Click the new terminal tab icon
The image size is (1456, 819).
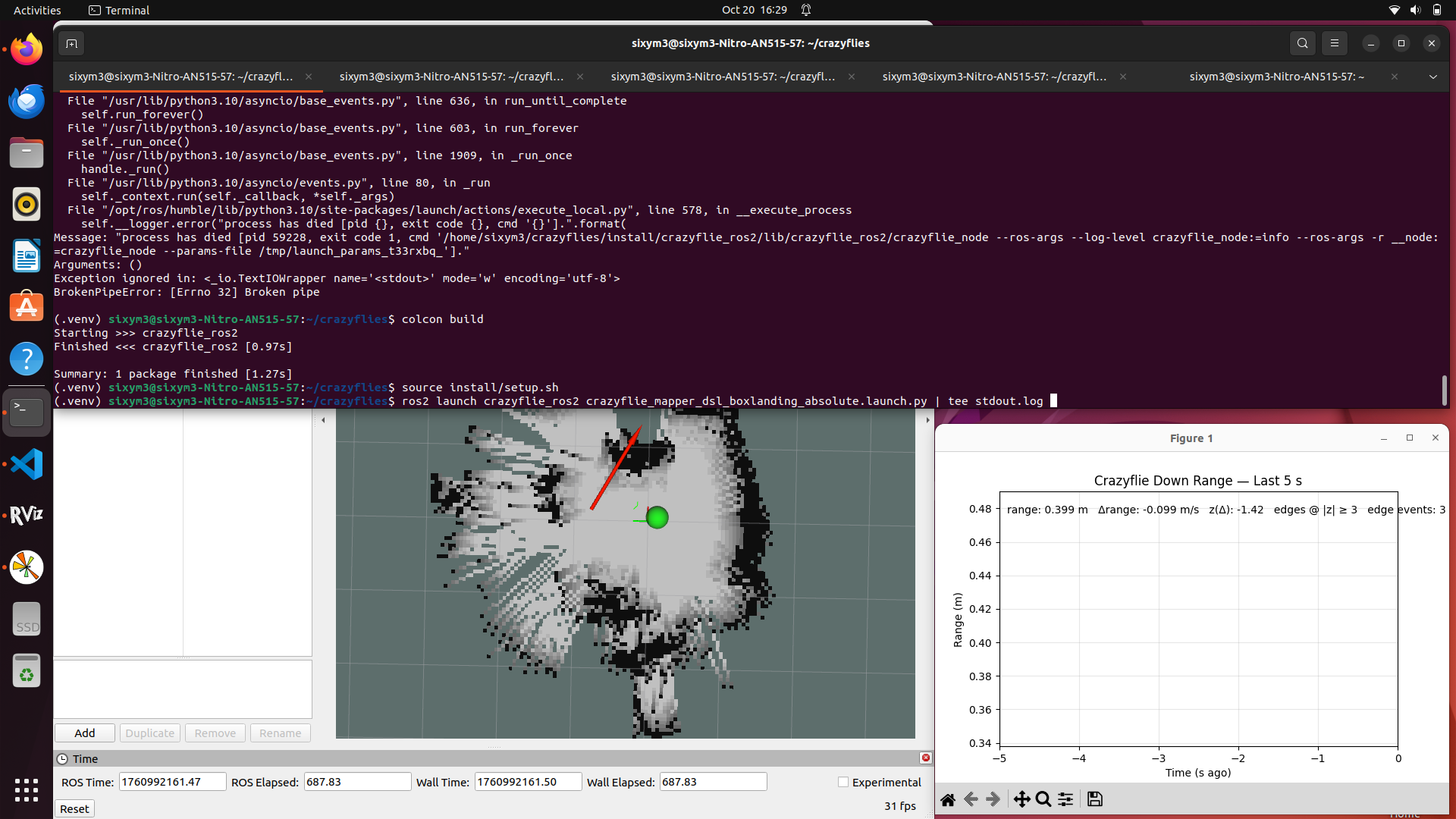71,43
